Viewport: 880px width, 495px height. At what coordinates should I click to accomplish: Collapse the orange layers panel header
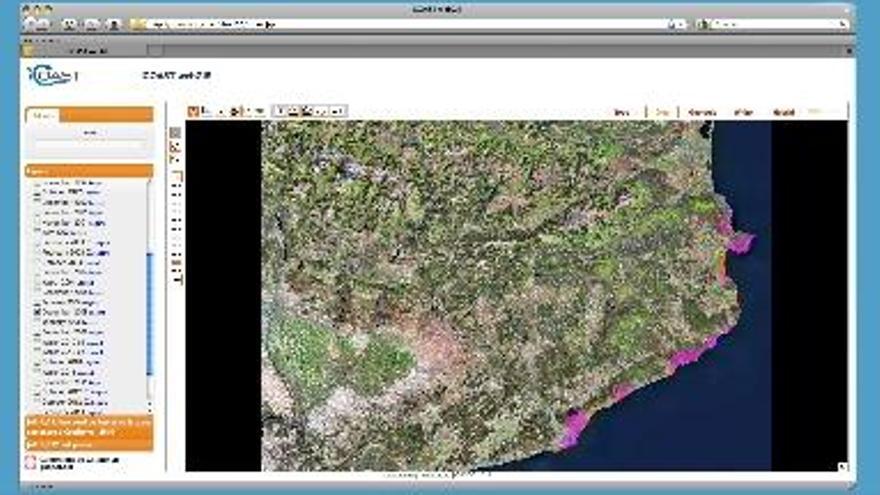point(88,171)
